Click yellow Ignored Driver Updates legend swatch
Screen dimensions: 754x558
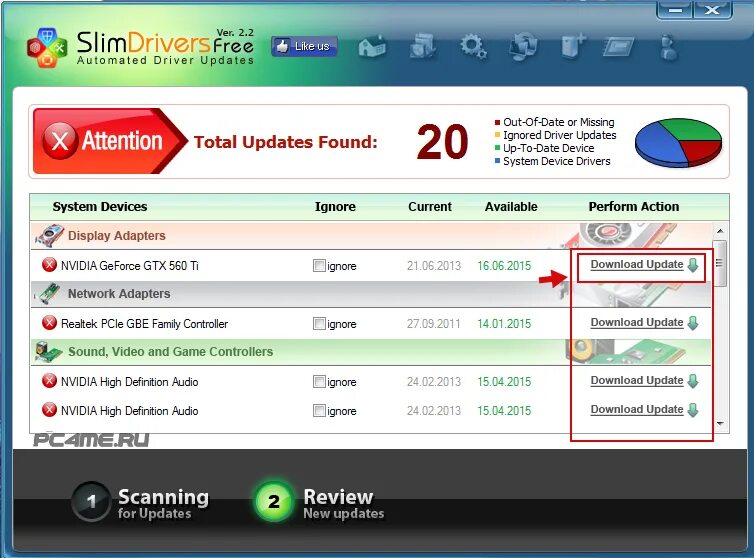click(498, 135)
